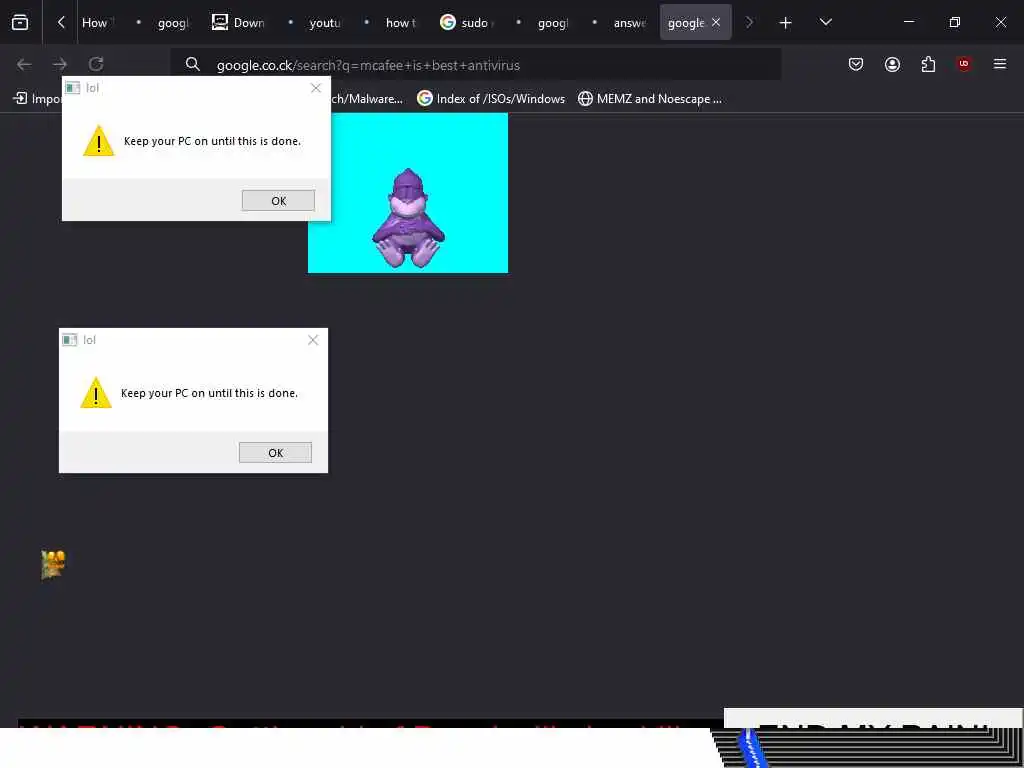
Task: Click the small yellow icon at the lower left
Action: click(x=53, y=565)
